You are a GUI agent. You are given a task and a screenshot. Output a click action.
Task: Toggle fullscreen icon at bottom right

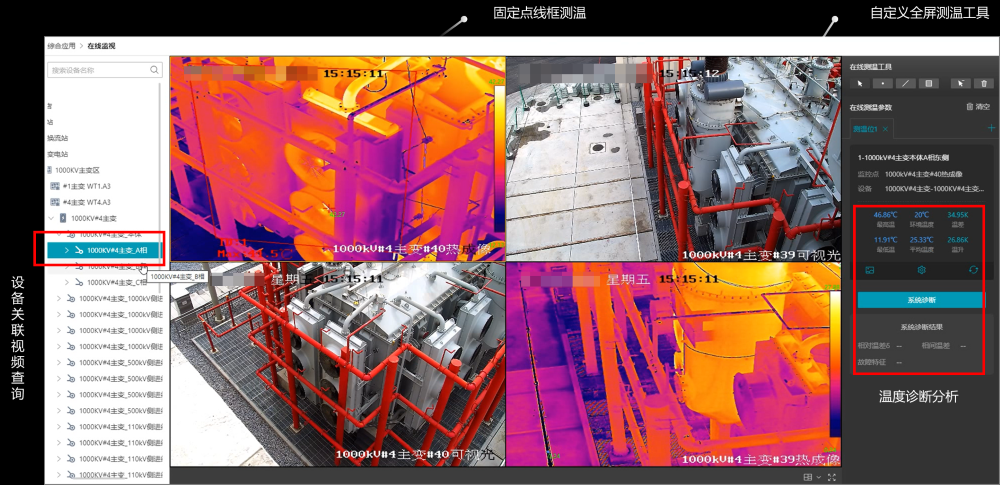click(x=832, y=477)
